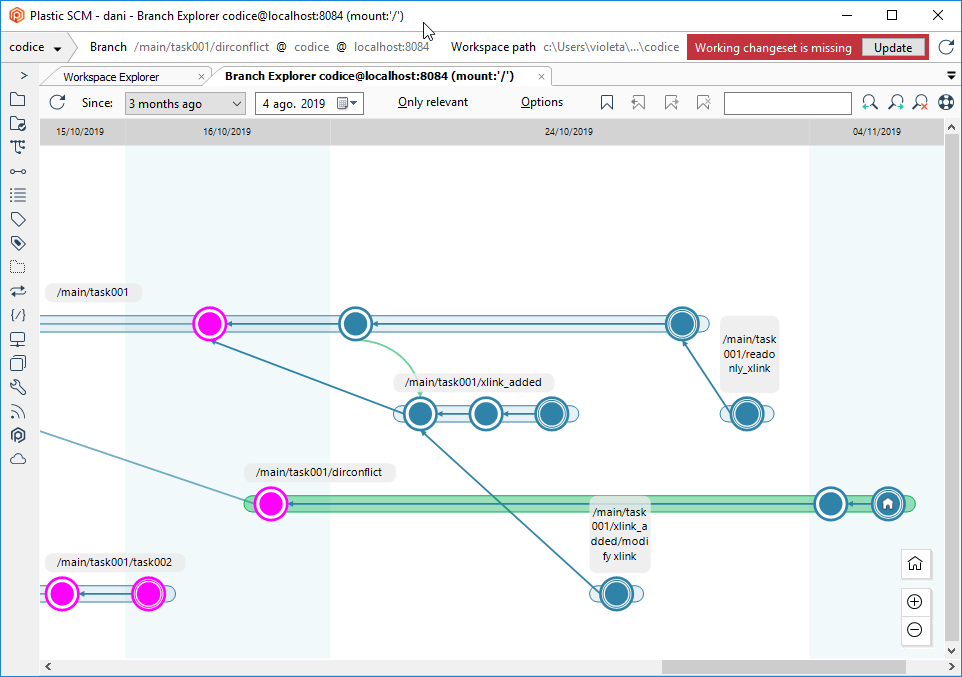Viewport: 962px width, 677px height.
Task: Expand the codice repository dropdown
Action: click(36, 47)
